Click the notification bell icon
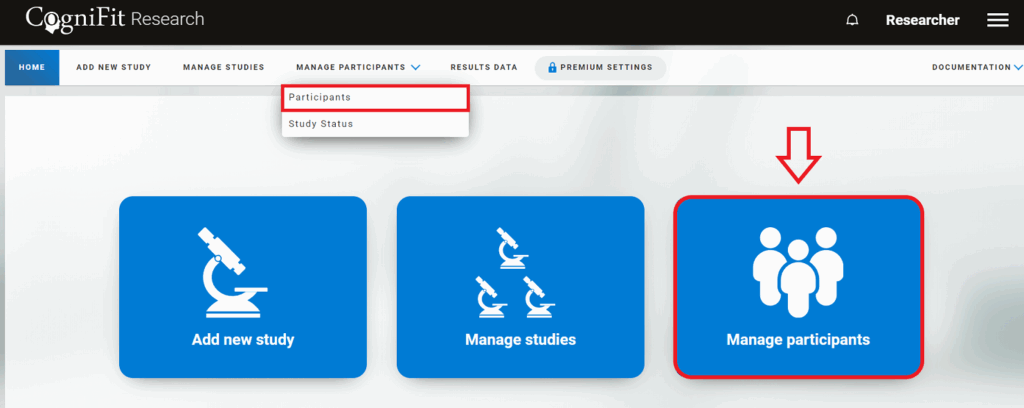Image resolution: width=1024 pixels, height=408 pixels. click(852, 20)
